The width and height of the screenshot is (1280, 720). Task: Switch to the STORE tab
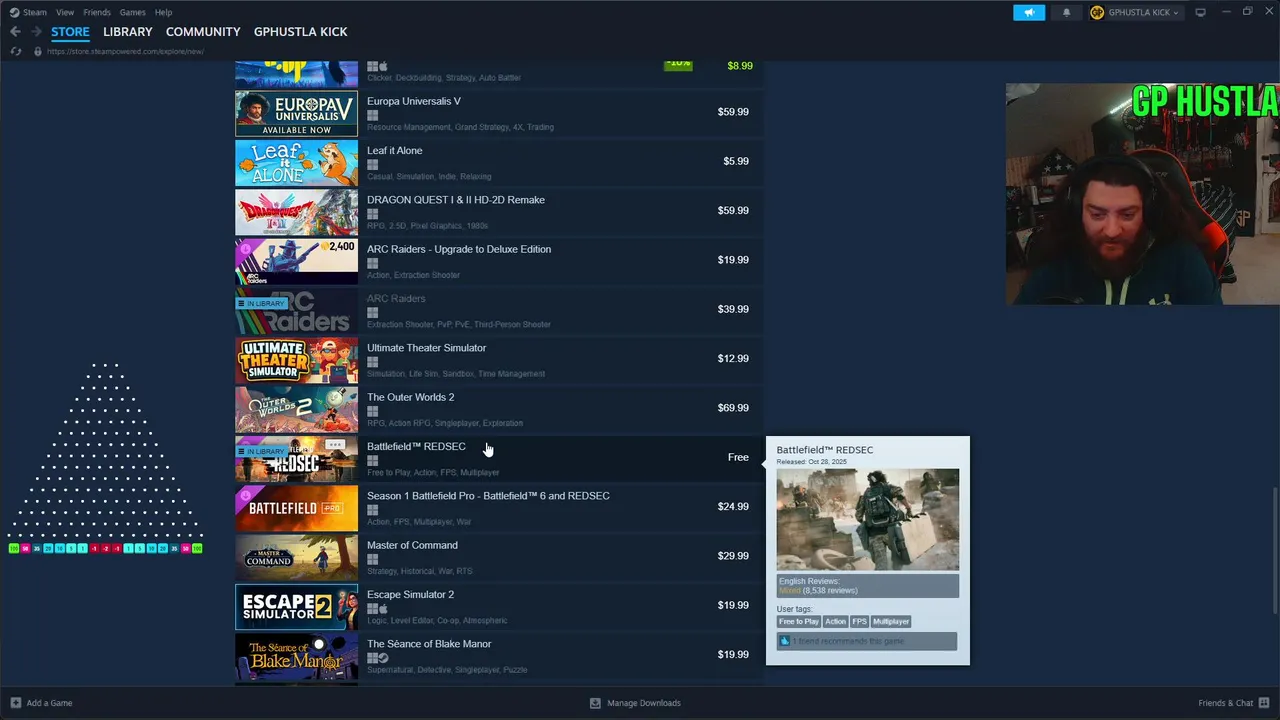point(70,32)
